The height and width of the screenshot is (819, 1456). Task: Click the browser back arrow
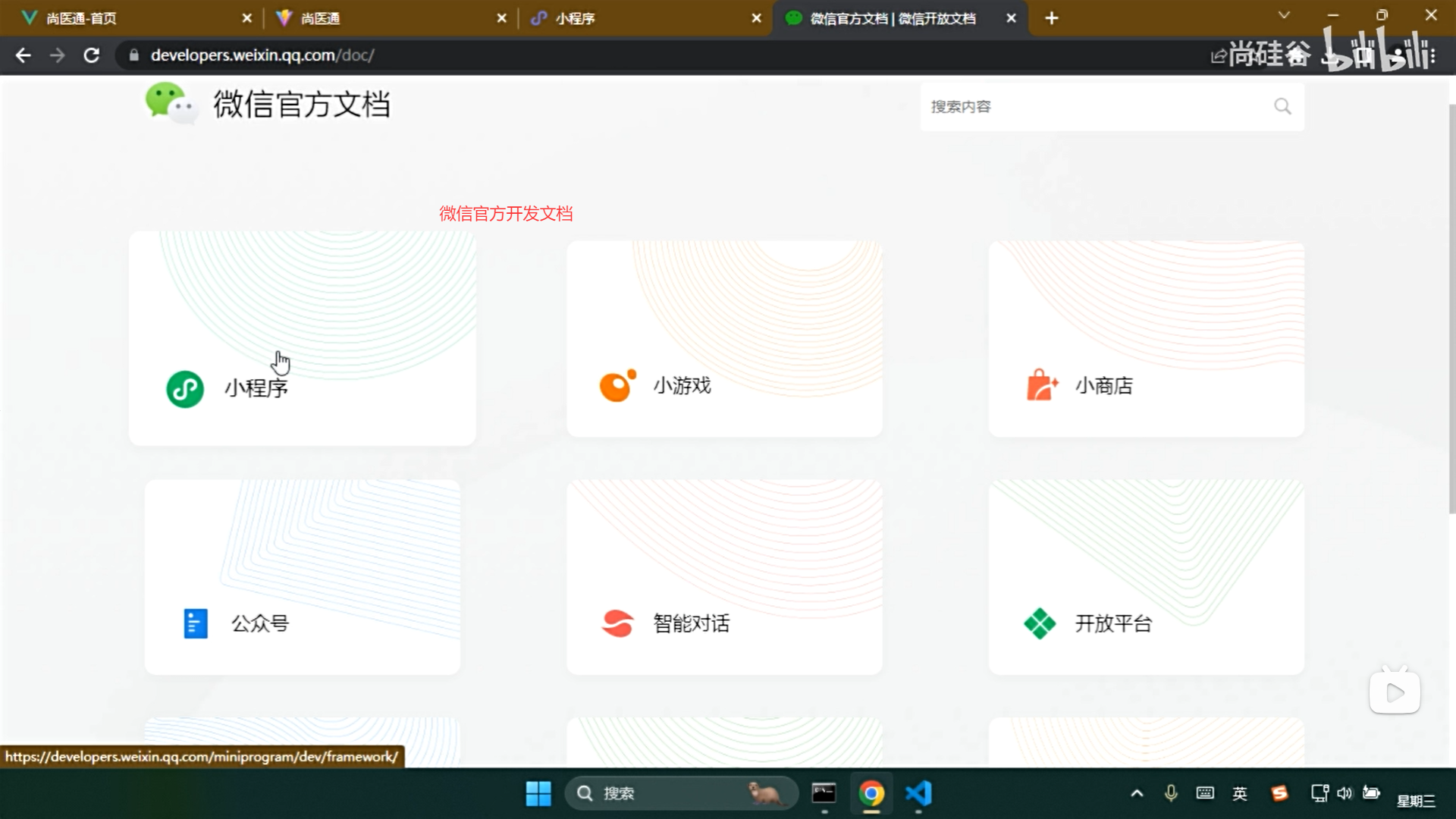[23, 55]
